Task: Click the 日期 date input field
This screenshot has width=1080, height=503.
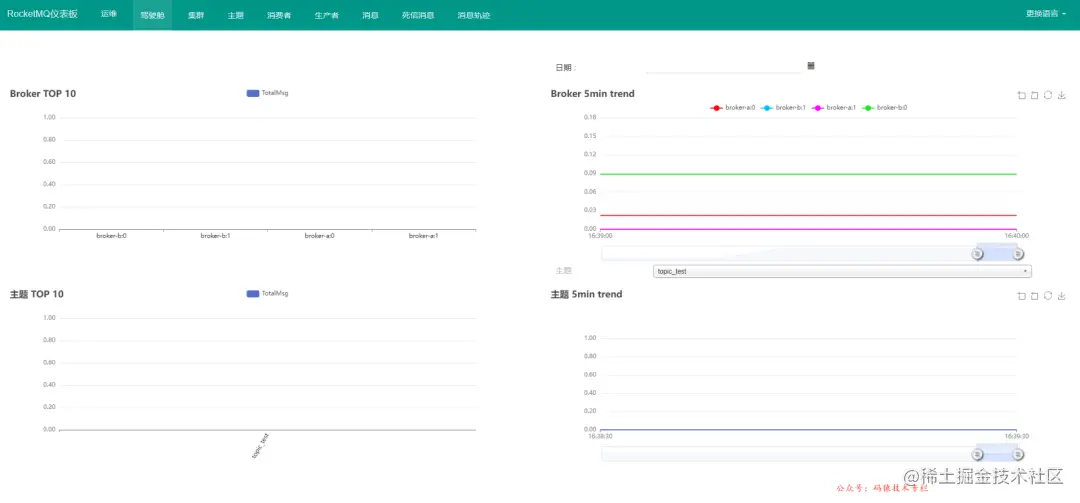Action: tap(723, 67)
